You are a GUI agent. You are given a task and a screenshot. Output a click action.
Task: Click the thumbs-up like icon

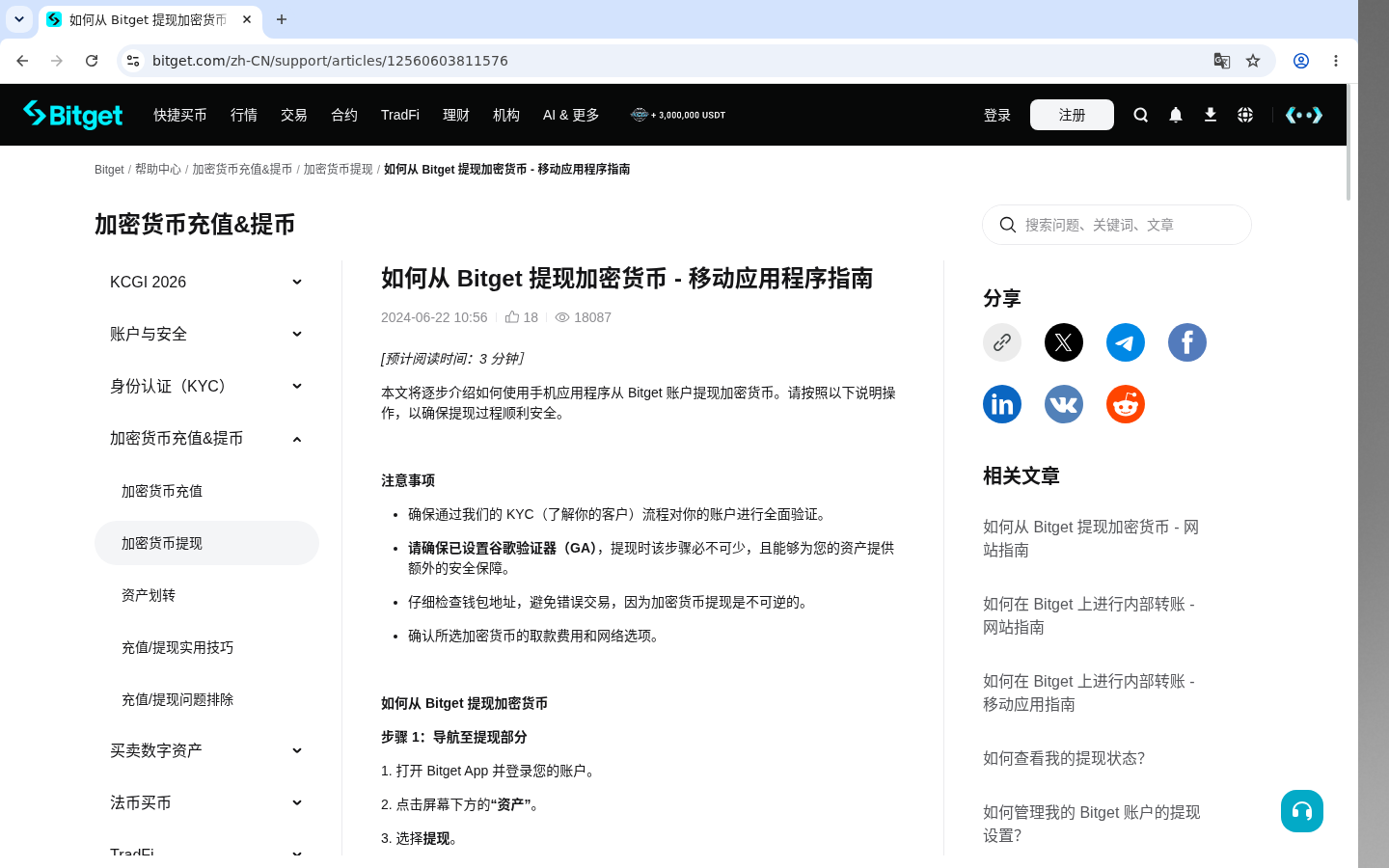512,316
